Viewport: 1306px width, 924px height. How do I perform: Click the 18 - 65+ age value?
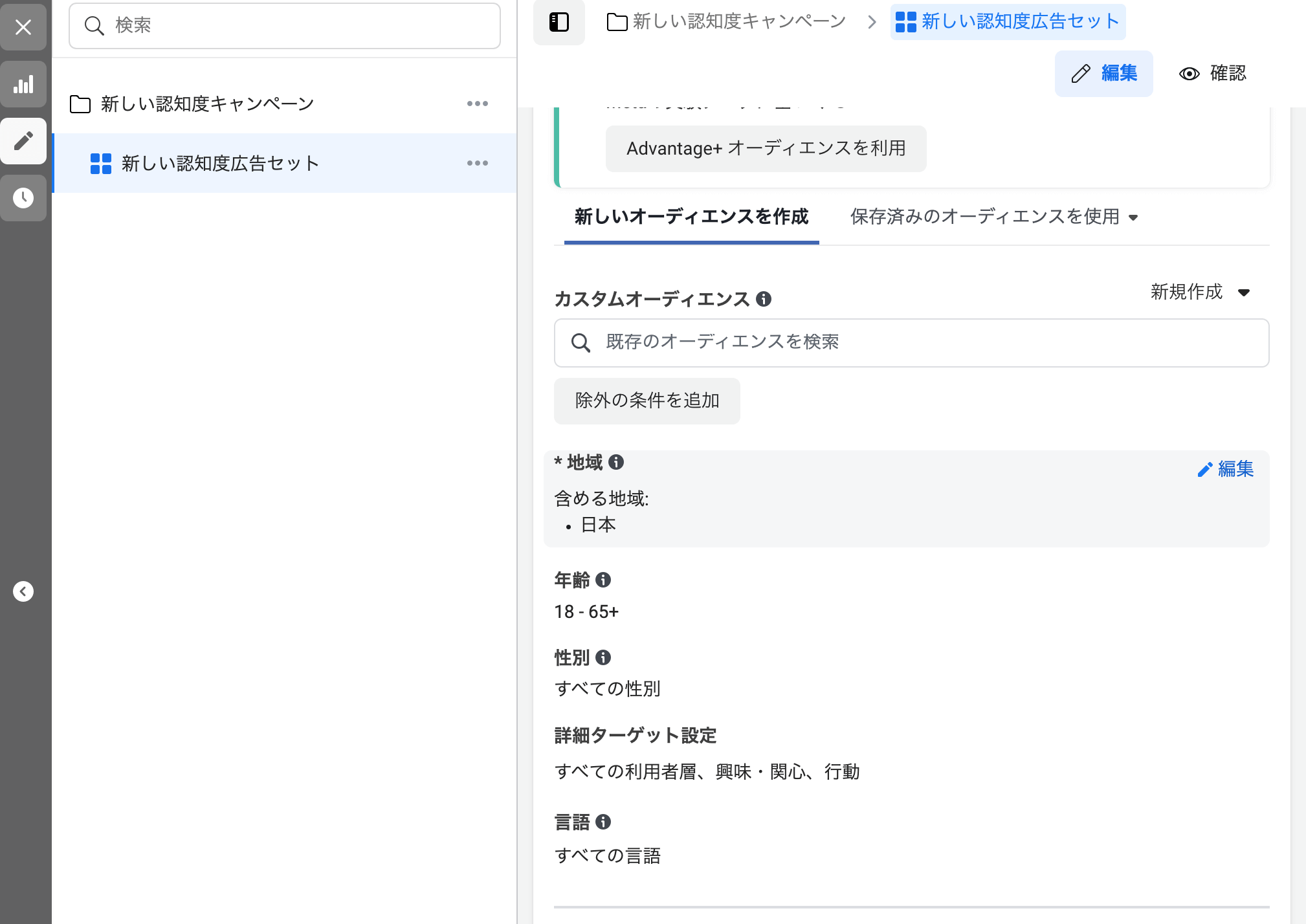coord(586,612)
